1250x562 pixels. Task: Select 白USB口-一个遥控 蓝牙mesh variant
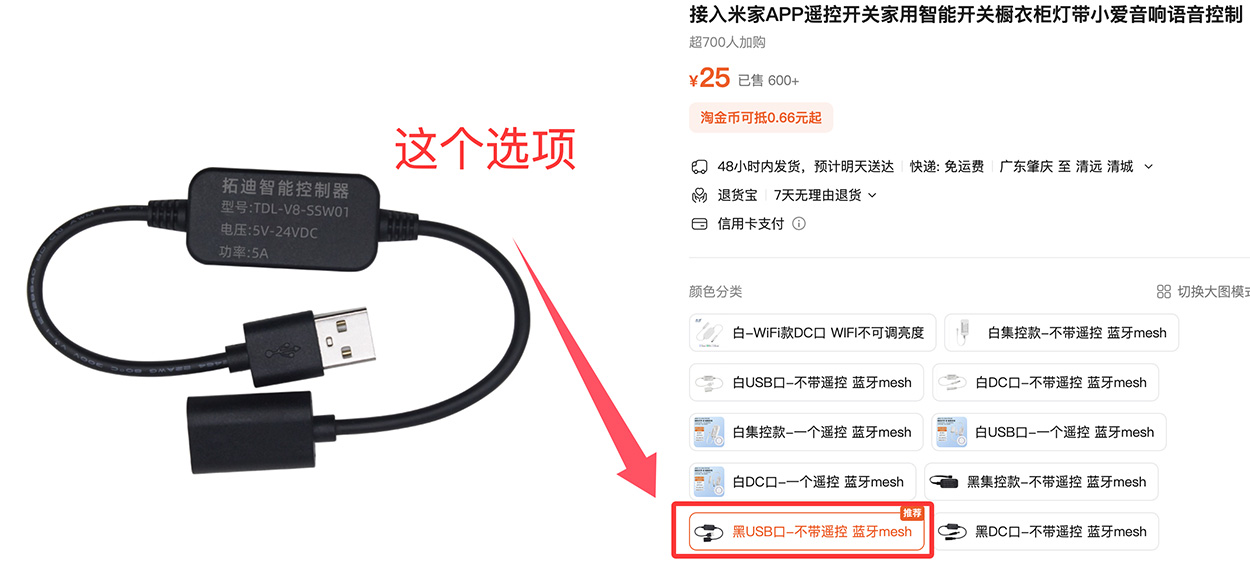(1049, 432)
